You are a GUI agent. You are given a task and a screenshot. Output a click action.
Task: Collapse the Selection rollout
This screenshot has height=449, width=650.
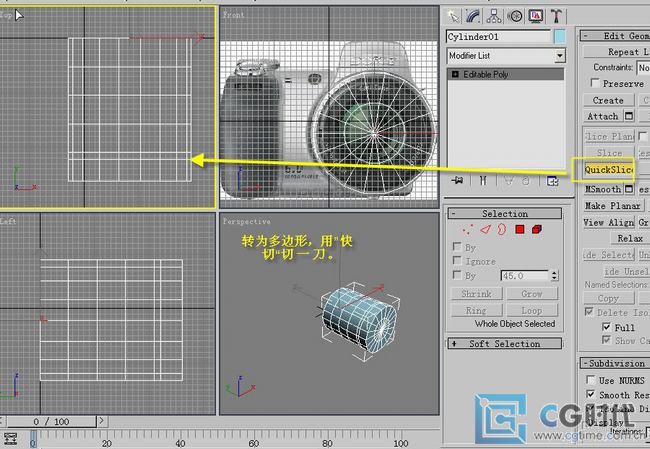point(504,214)
